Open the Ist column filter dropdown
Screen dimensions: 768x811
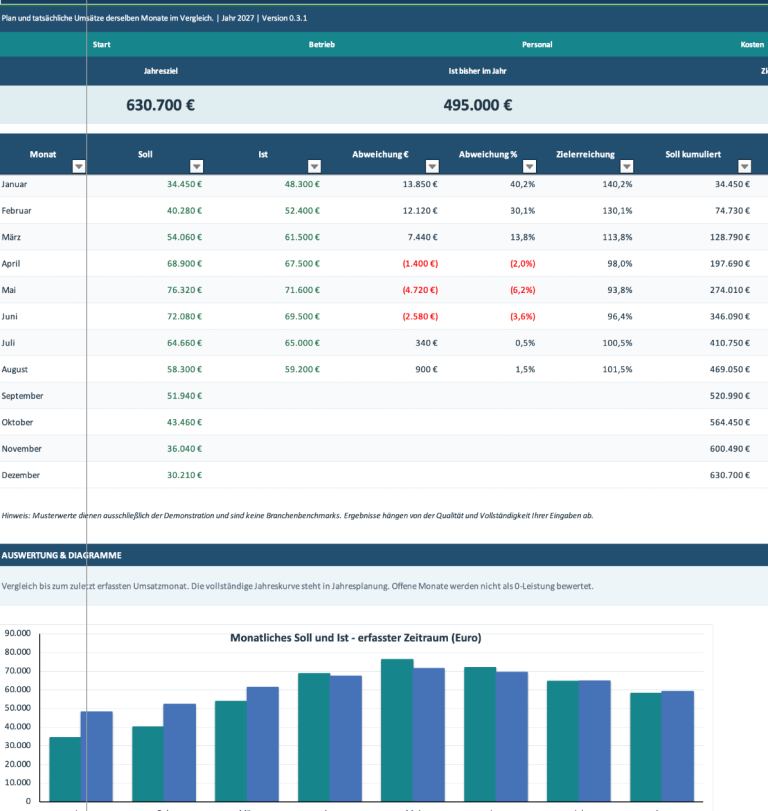pos(314,166)
